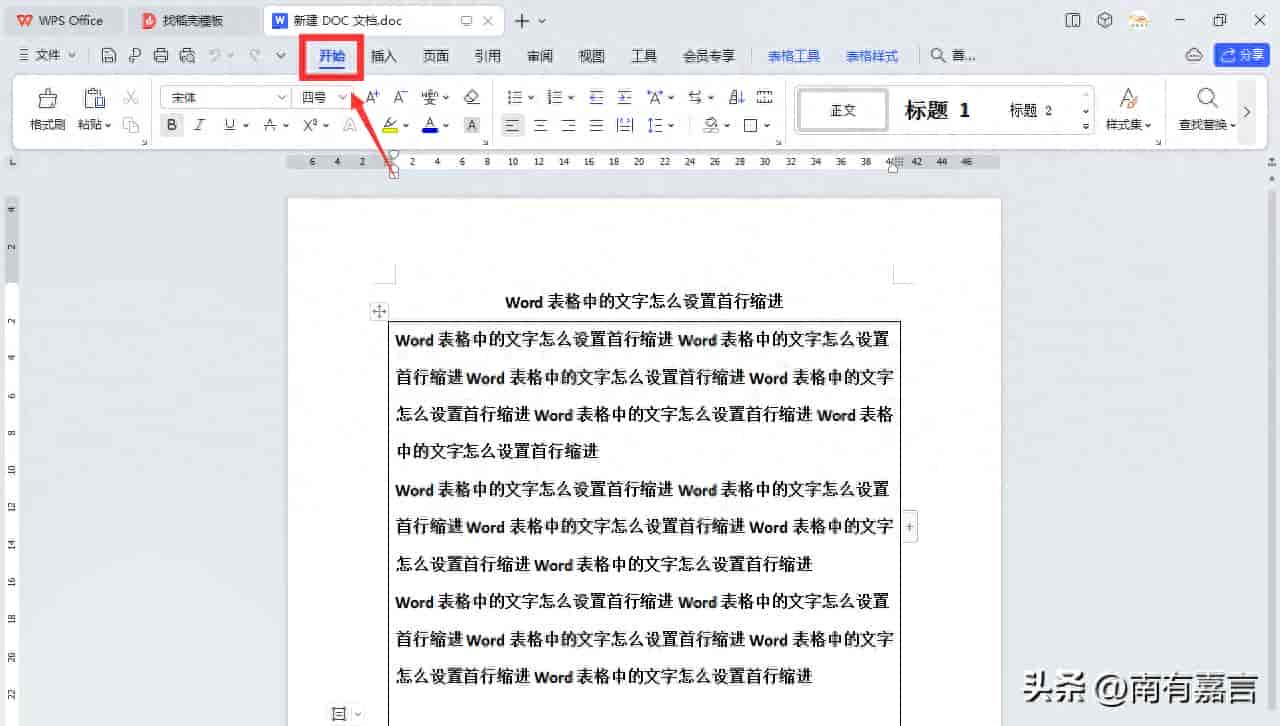The width and height of the screenshot is (1280, 726).
Task: Click the Sort (A-Z arrow) icon
Action: [x=737, y=97]
